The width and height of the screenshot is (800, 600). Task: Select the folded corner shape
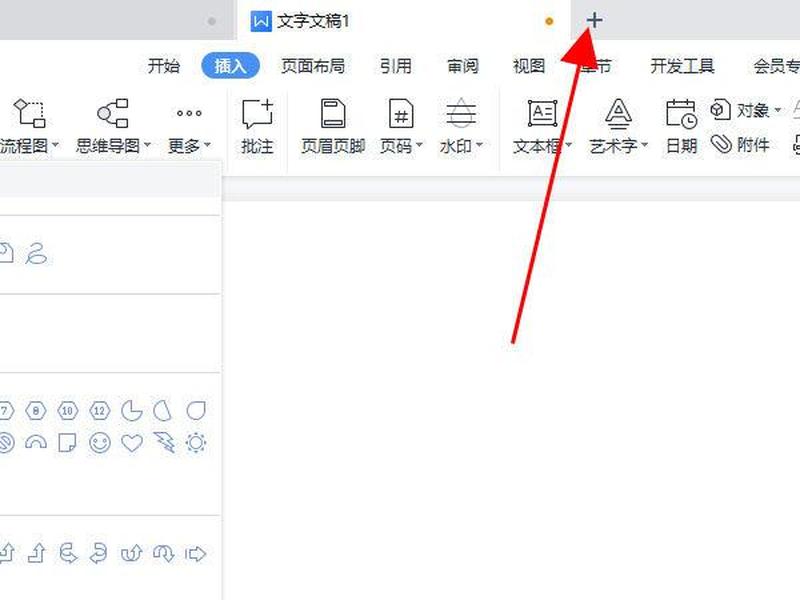pyautogui.click(x=67, y=443)
